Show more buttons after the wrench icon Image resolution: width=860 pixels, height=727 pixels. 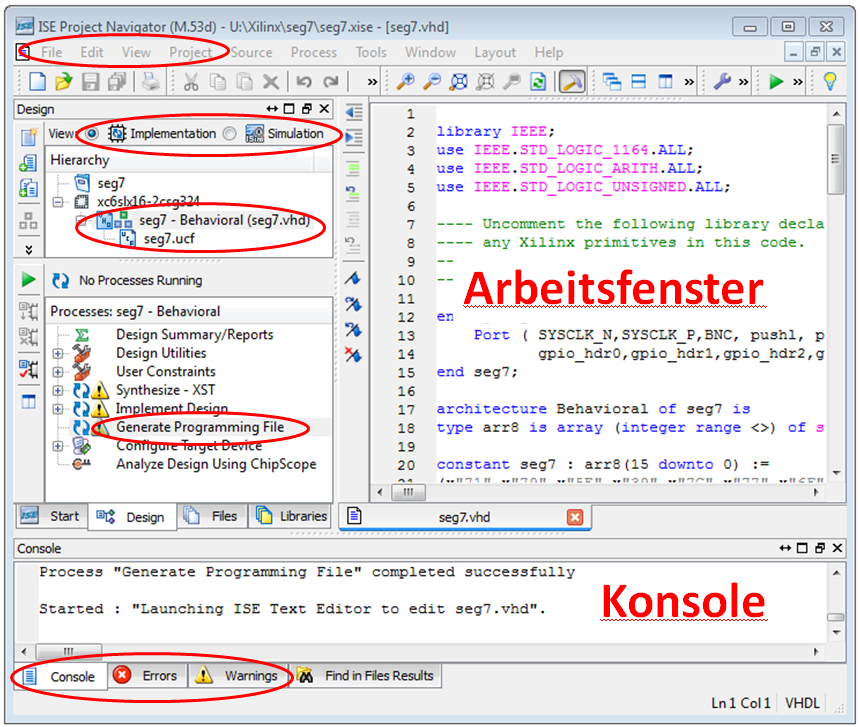(x=743, y=82)
